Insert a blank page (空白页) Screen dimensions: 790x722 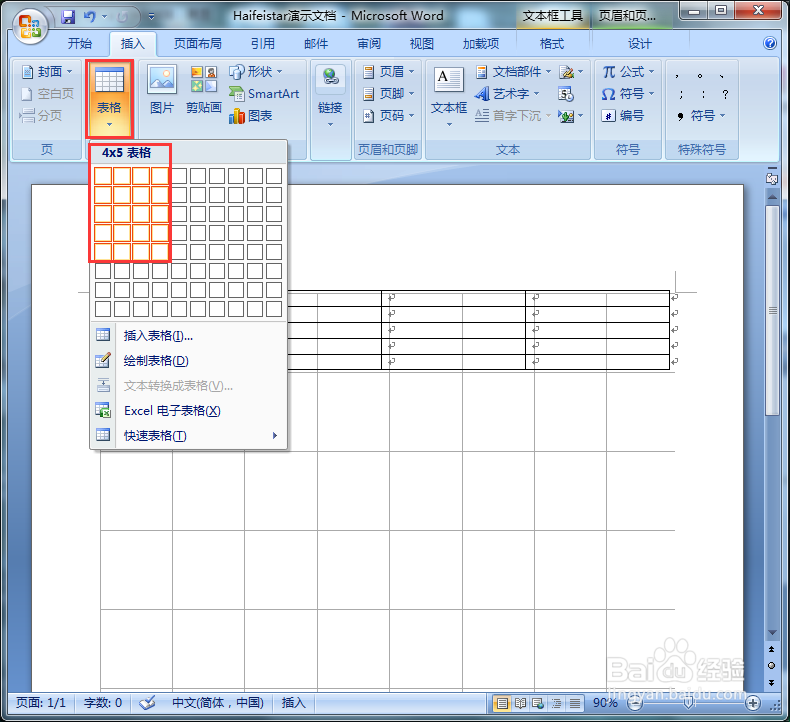coord(47,94)
